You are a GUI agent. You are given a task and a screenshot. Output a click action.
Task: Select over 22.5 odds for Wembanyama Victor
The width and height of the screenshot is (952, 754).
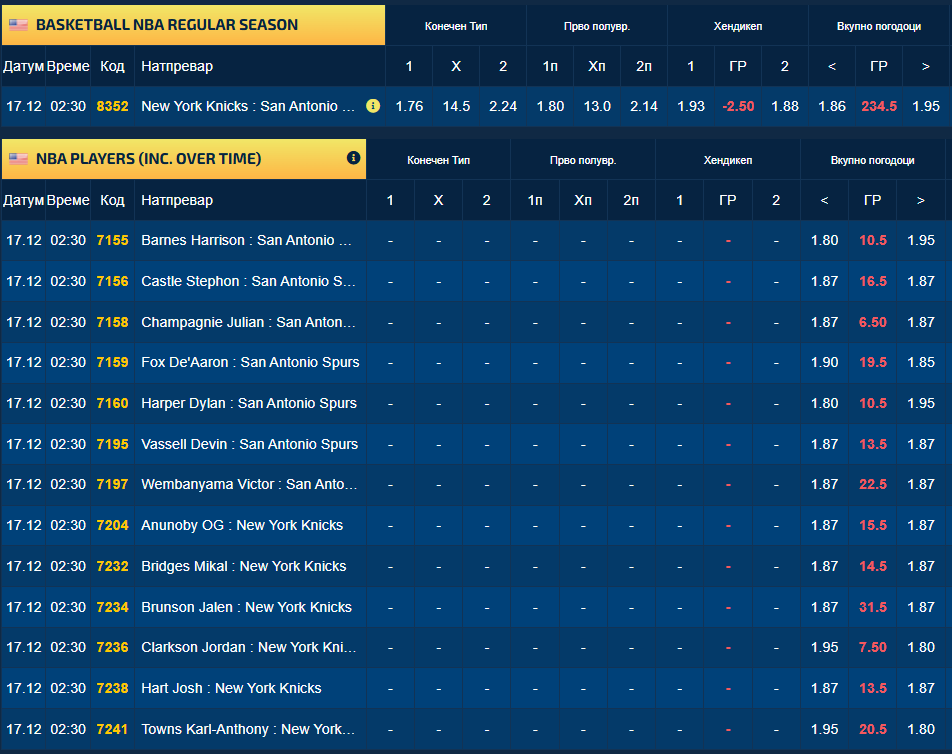(920, 484)
